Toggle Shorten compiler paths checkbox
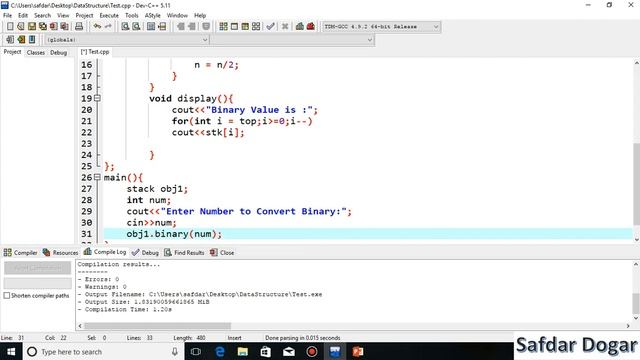The height and width of the screenshot is (360, 640). point(7,296)
